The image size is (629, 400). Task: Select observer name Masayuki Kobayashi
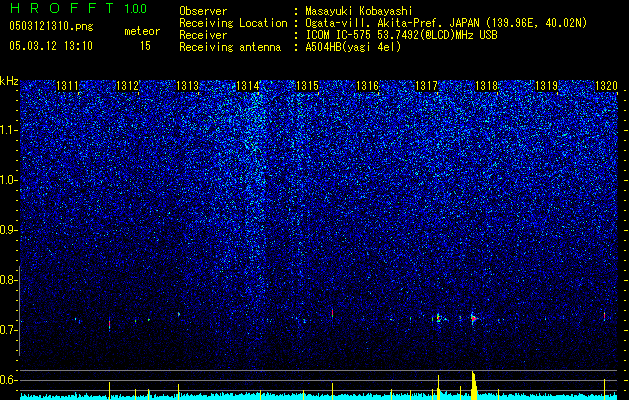pyautogui.click(x=359, y=11)
